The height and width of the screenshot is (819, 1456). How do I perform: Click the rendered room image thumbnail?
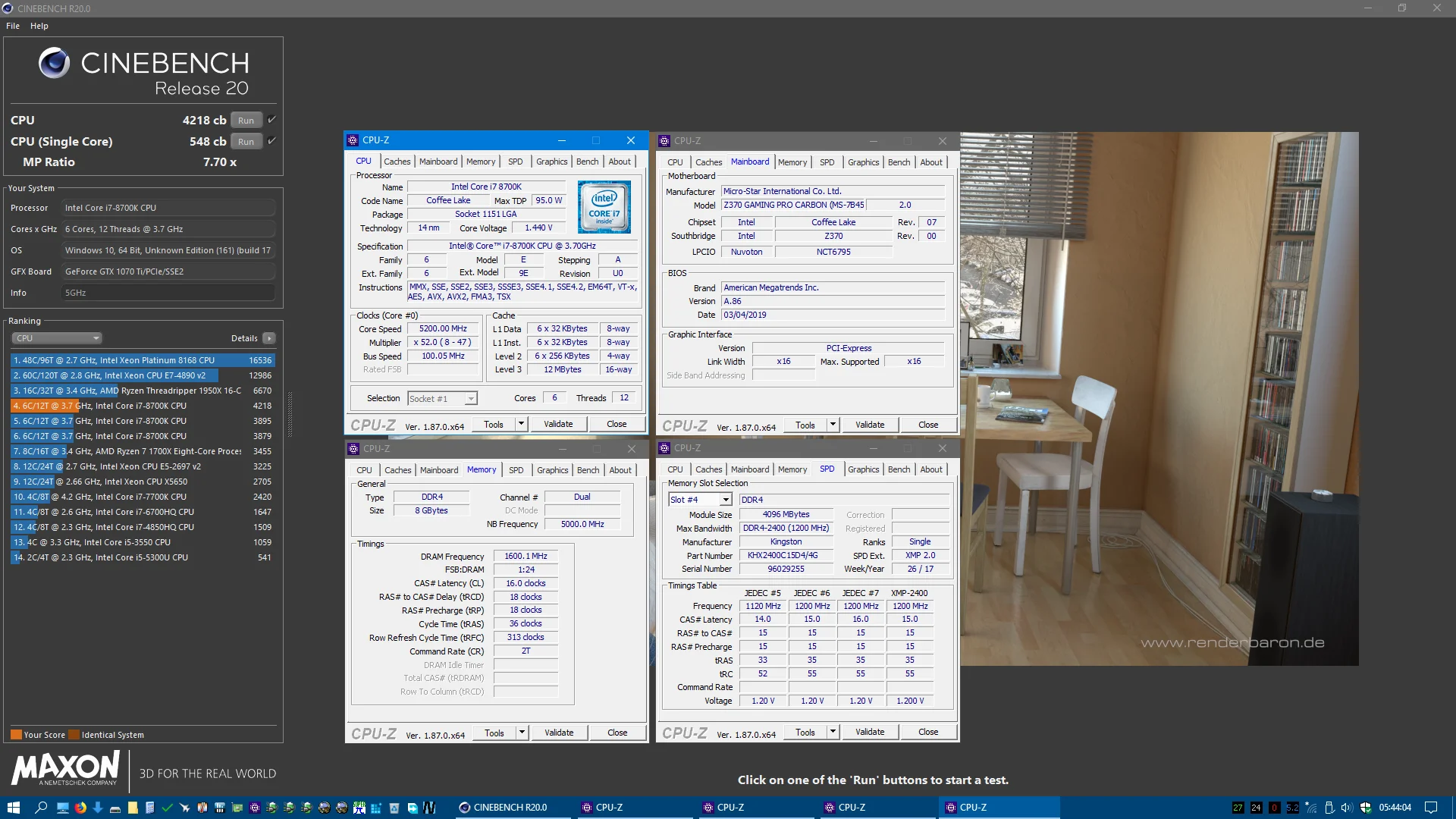(1159, 399)
